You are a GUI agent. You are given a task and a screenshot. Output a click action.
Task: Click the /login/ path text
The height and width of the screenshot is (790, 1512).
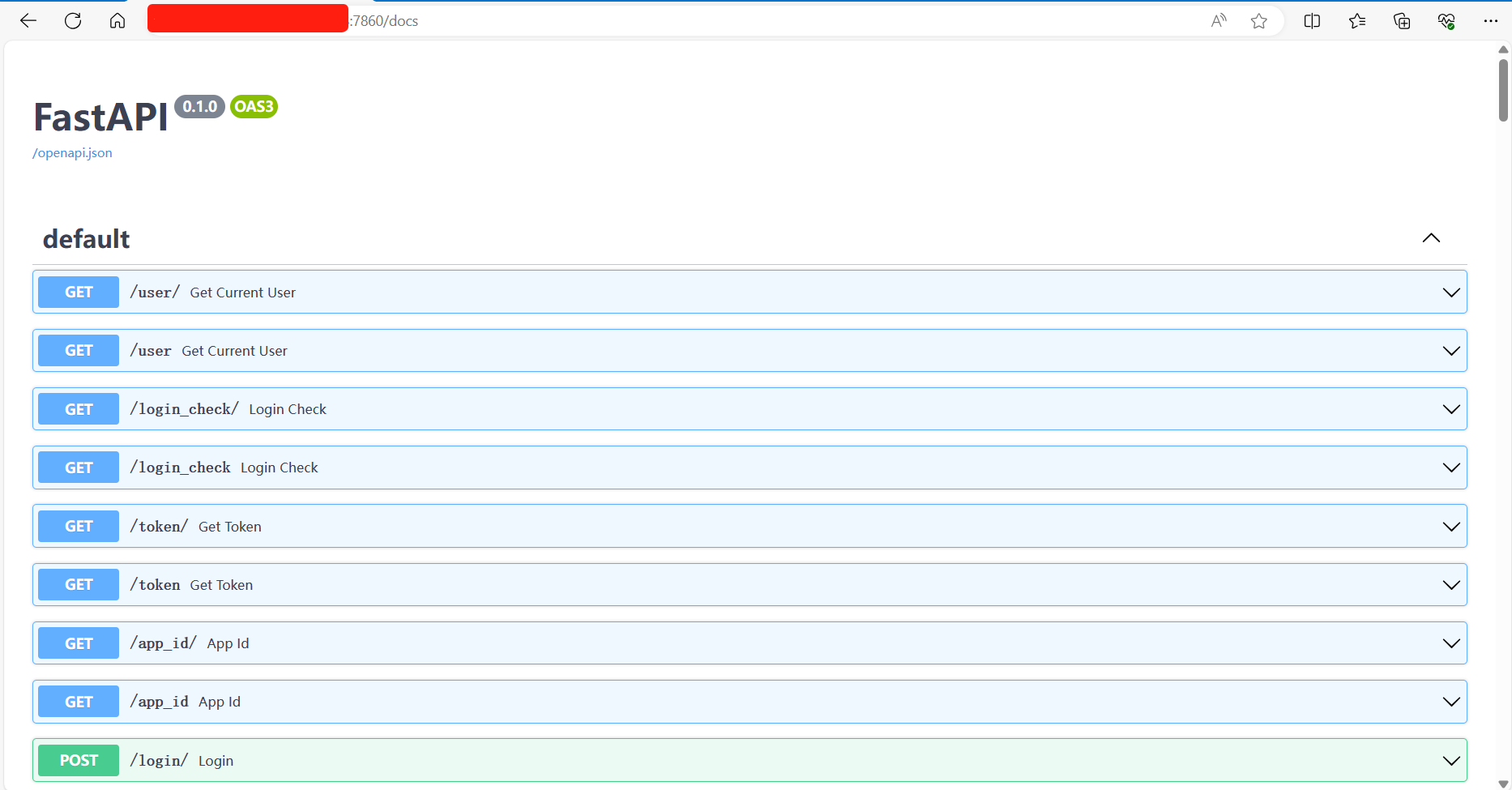[x=159, y=761]
